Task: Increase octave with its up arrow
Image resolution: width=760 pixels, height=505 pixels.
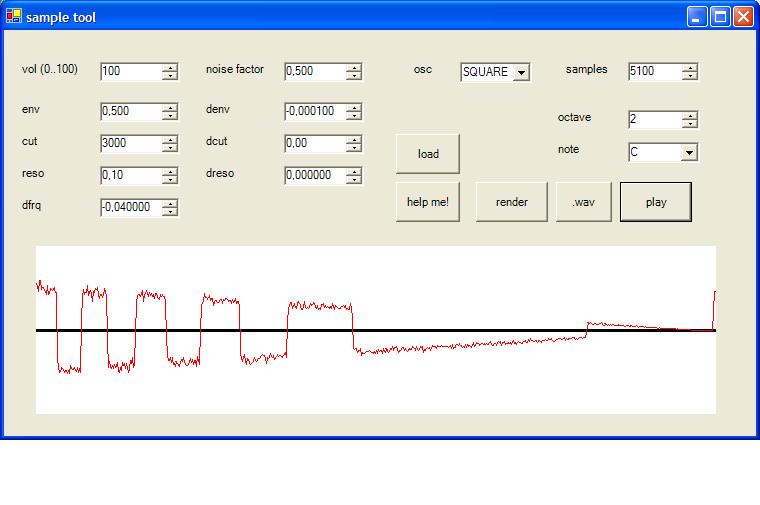Action: tap(690, 115)
